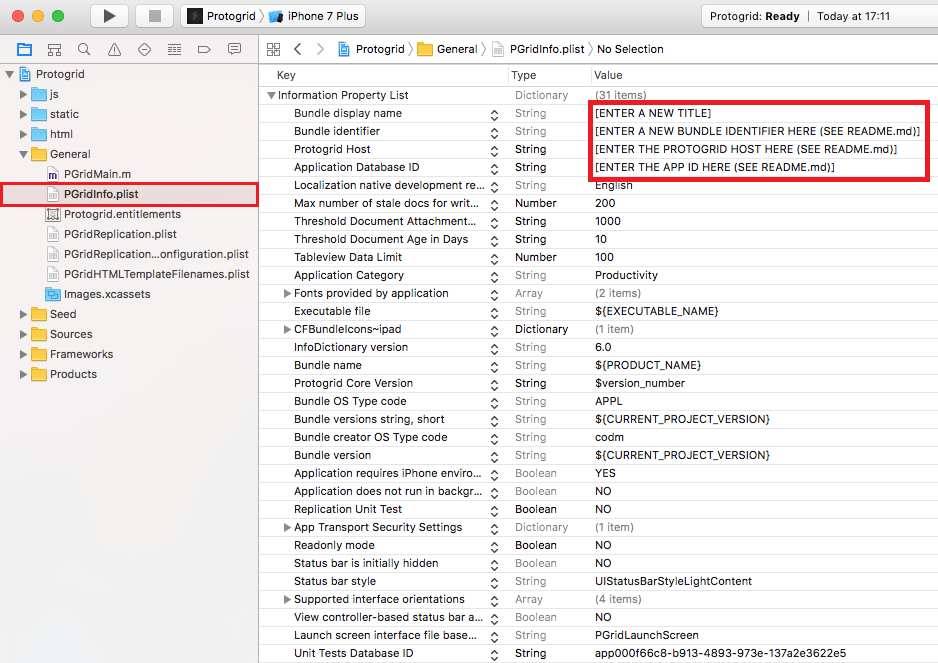Open the Project navigator folder icon
This screenshot has height=663, width=938.
tap(25, 50)
